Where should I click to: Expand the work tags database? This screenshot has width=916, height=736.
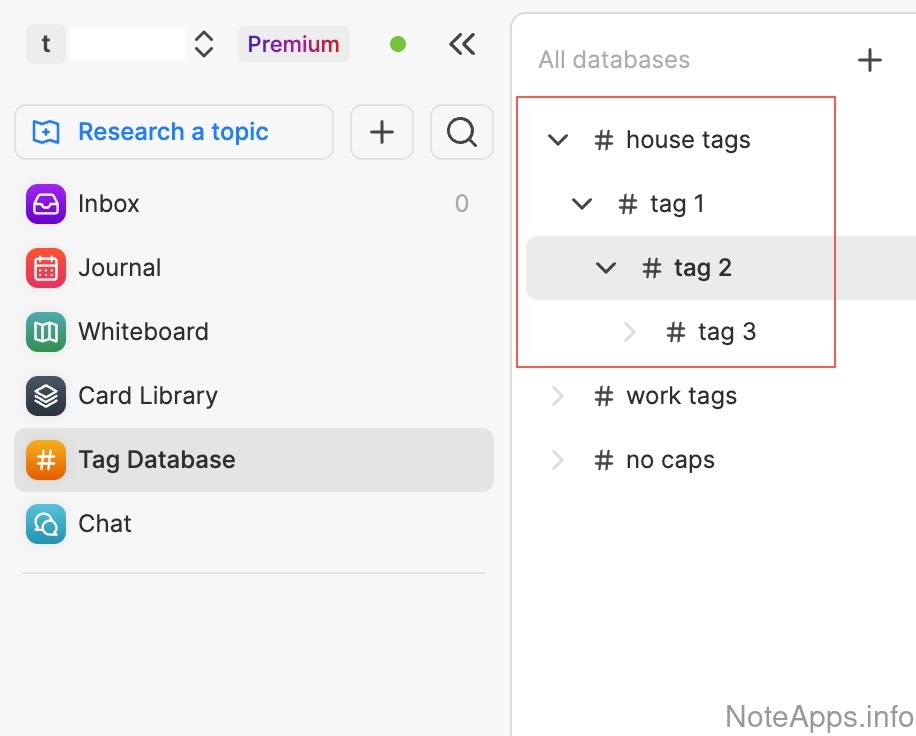pyautogui.click(x=558, y=396)
